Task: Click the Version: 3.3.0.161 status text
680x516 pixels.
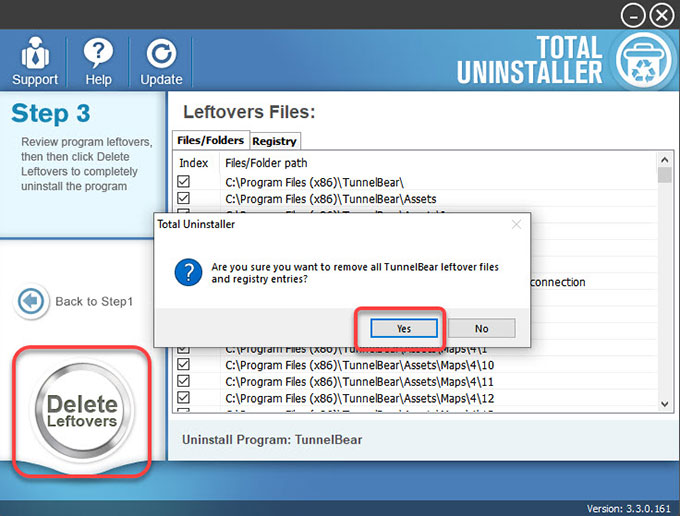Action: tap(629, 509)
